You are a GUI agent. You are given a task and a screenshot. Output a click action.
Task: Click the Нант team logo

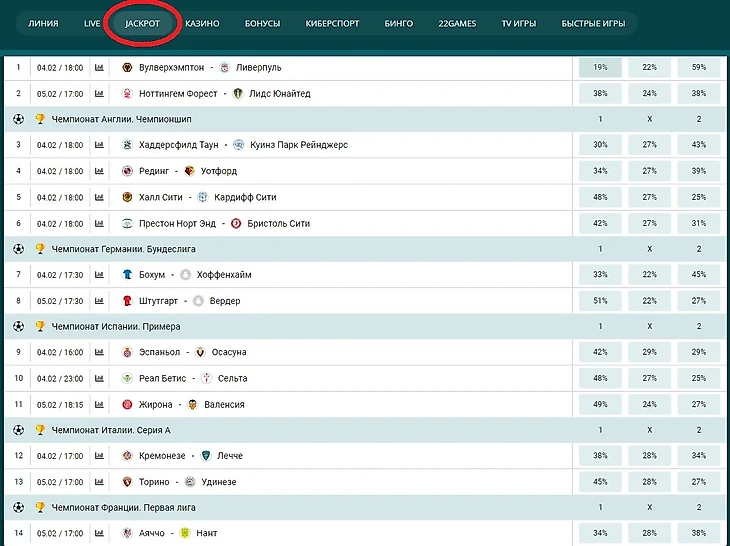click(x=185, y=533)
